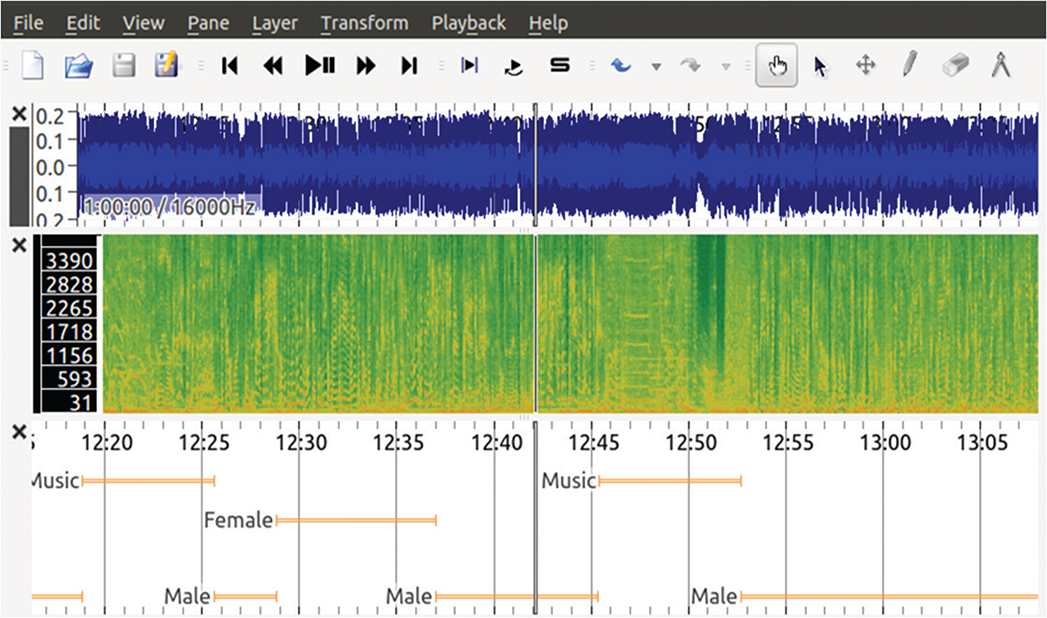Click the Open file folder icon
Screen dimensions: 1047x618
[x=78, y=66]
